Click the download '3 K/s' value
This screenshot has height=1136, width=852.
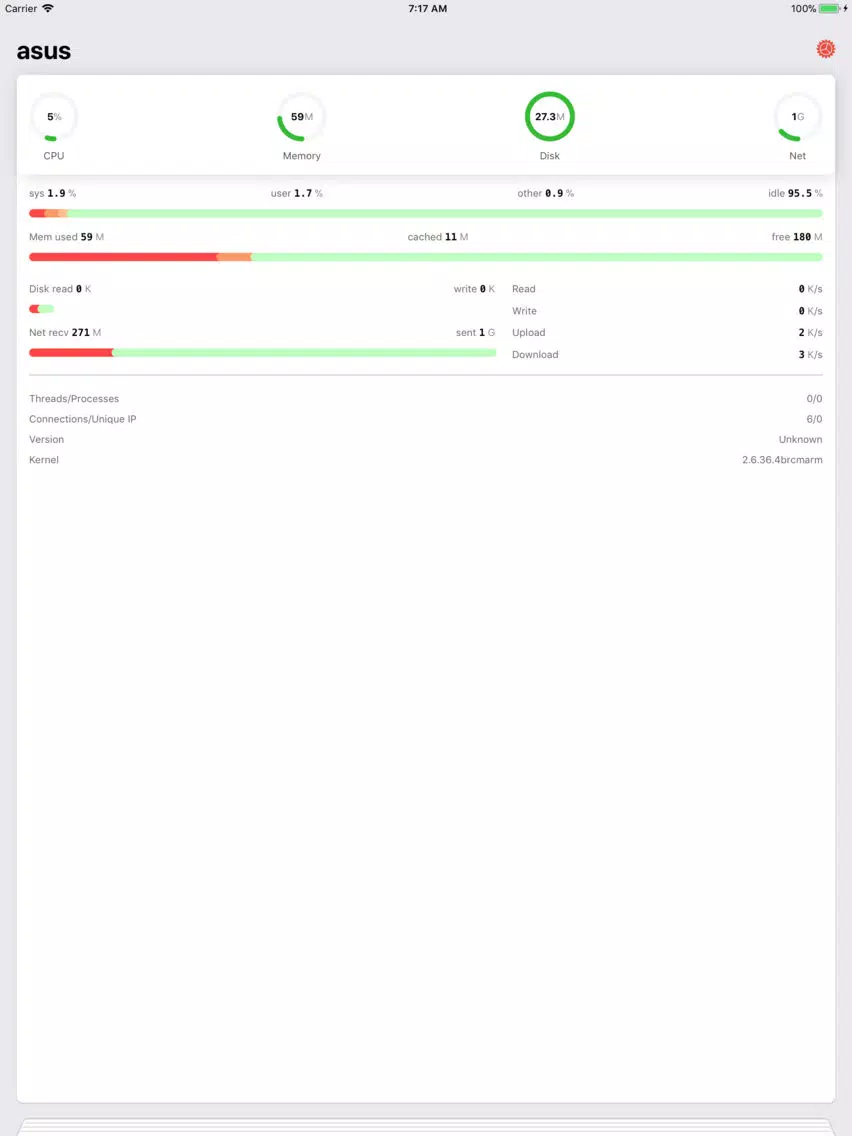(x=810, y=354)
